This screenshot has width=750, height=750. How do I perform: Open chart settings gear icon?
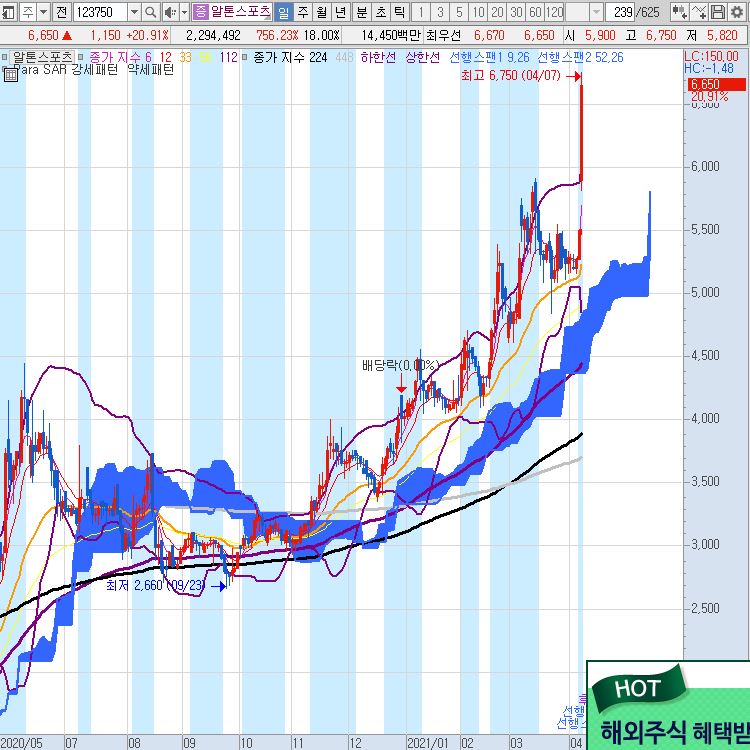[737, 12]
